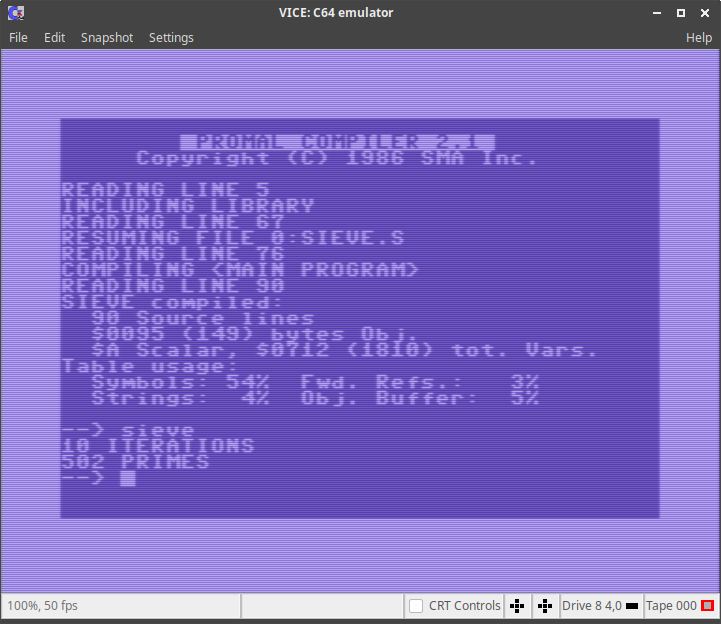Viewport: 721px width, 624px height.
Task: Open the File menu
Action: (x=18, y=38)
